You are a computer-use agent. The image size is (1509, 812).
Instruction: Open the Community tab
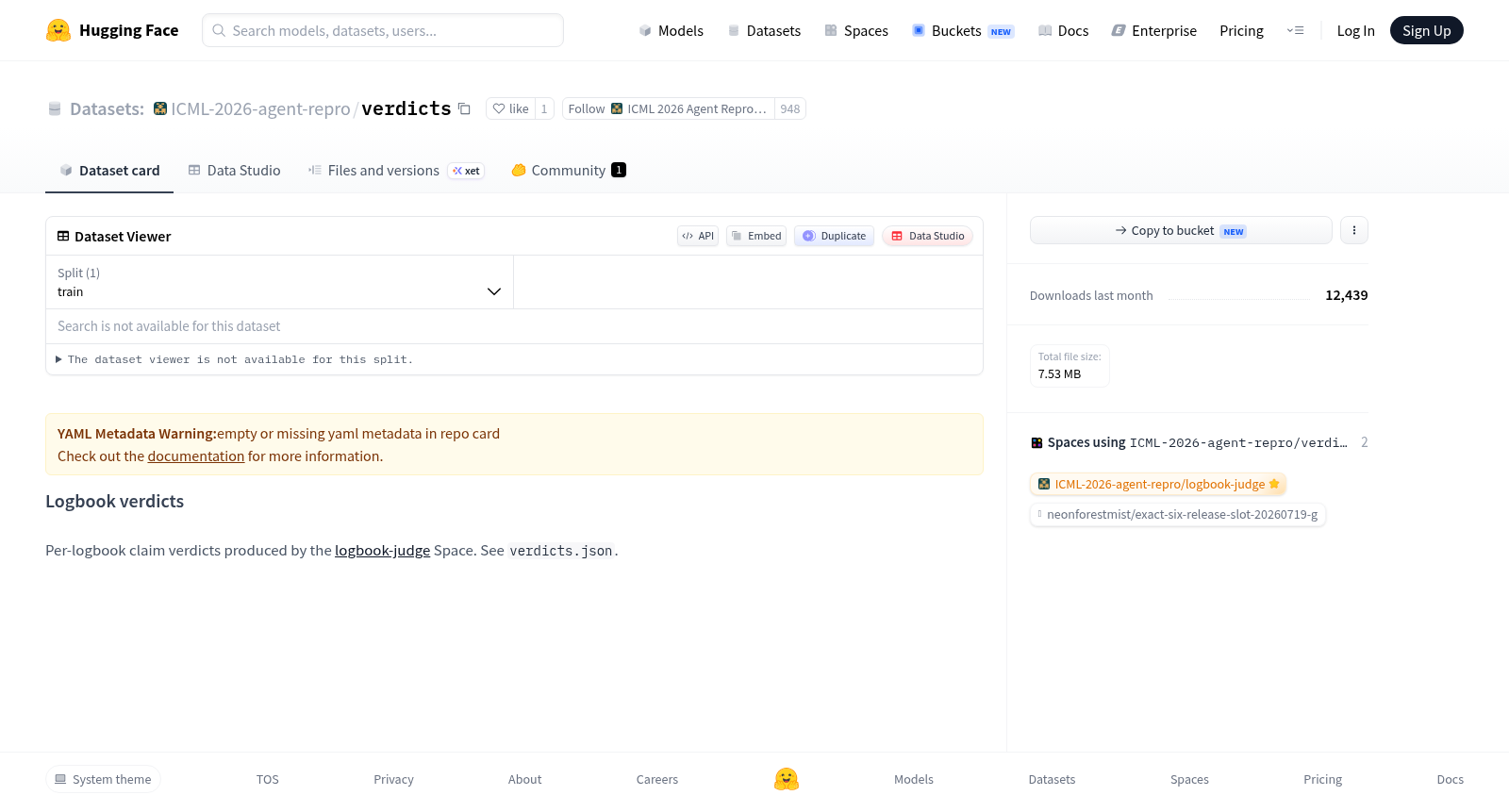(x=568, y=170)
